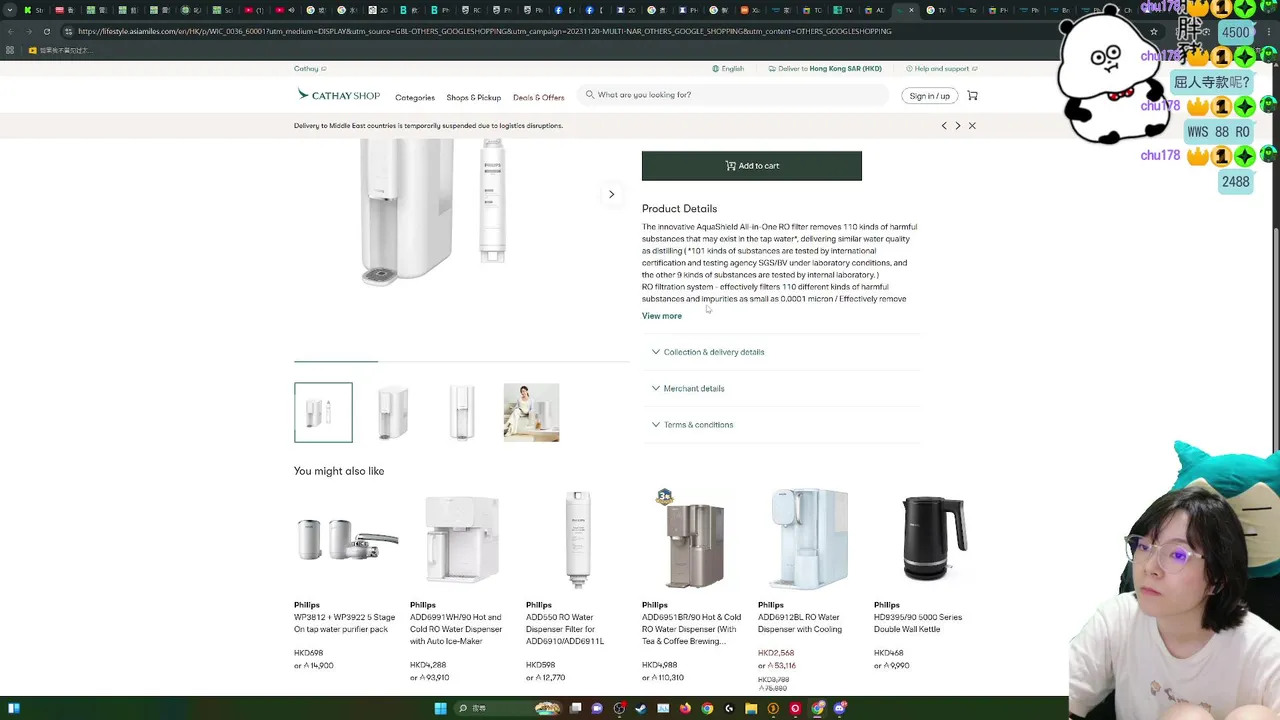1280x720 pixels.
Task: Click the 'Product Details' heading text
Action: click(679, 209)
